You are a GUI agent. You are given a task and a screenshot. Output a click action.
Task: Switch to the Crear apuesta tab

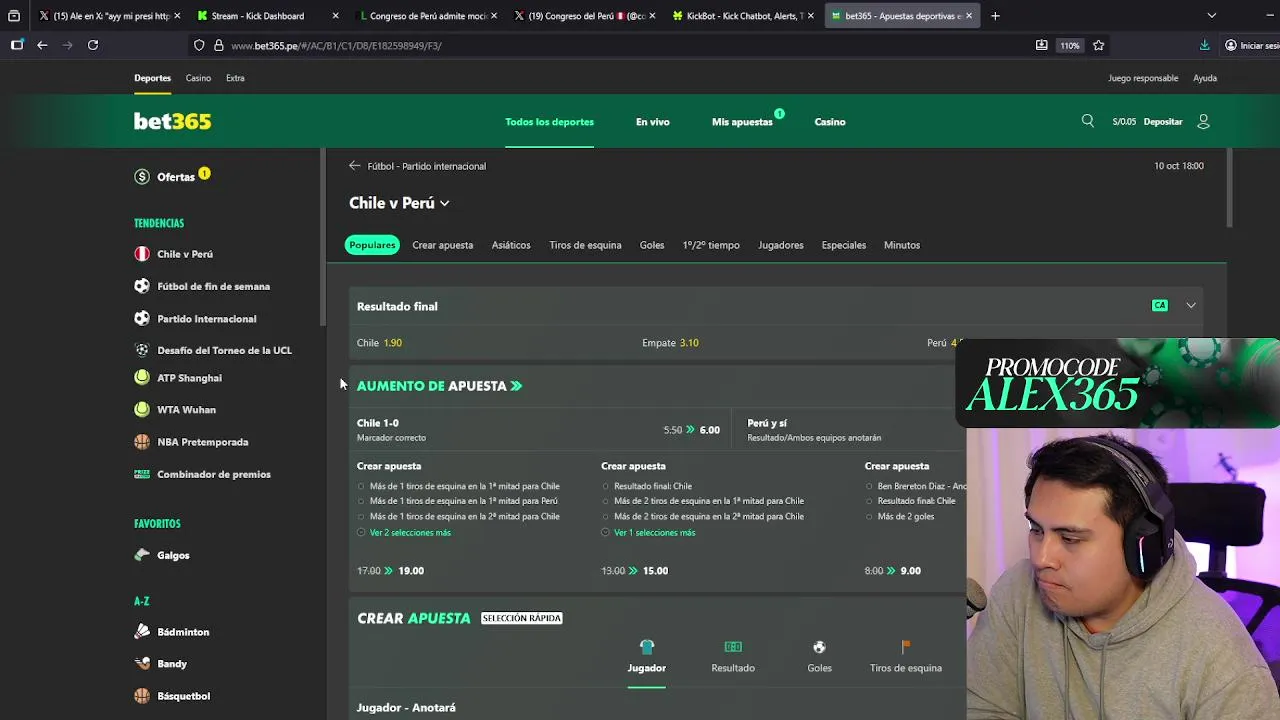[x=442, y=245]
